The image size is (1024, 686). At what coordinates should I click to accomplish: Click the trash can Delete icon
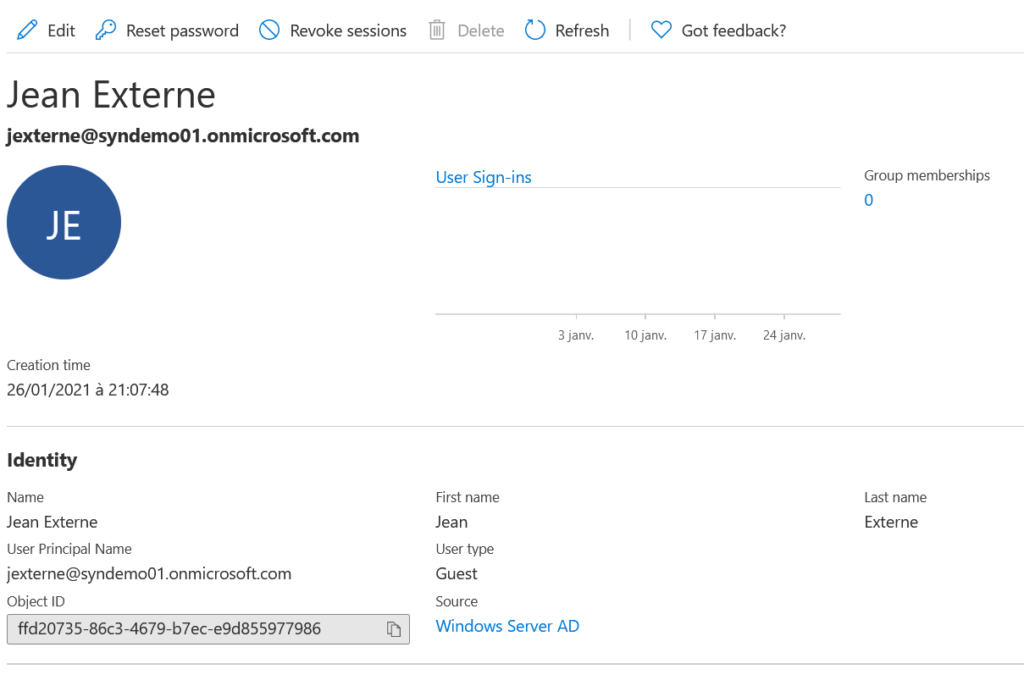coord(437,30)
